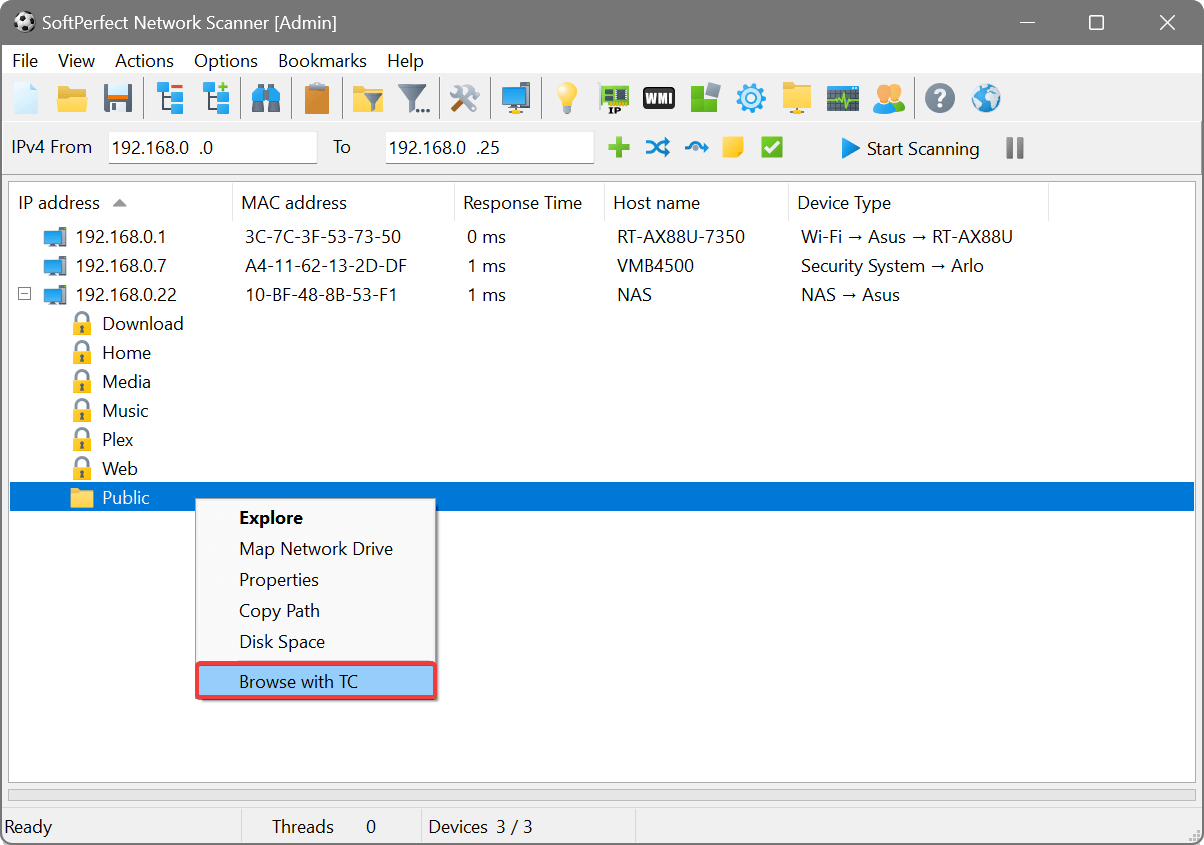Click host name VMB4500
Screen dimensions: 1204x845
pos(655,266)
